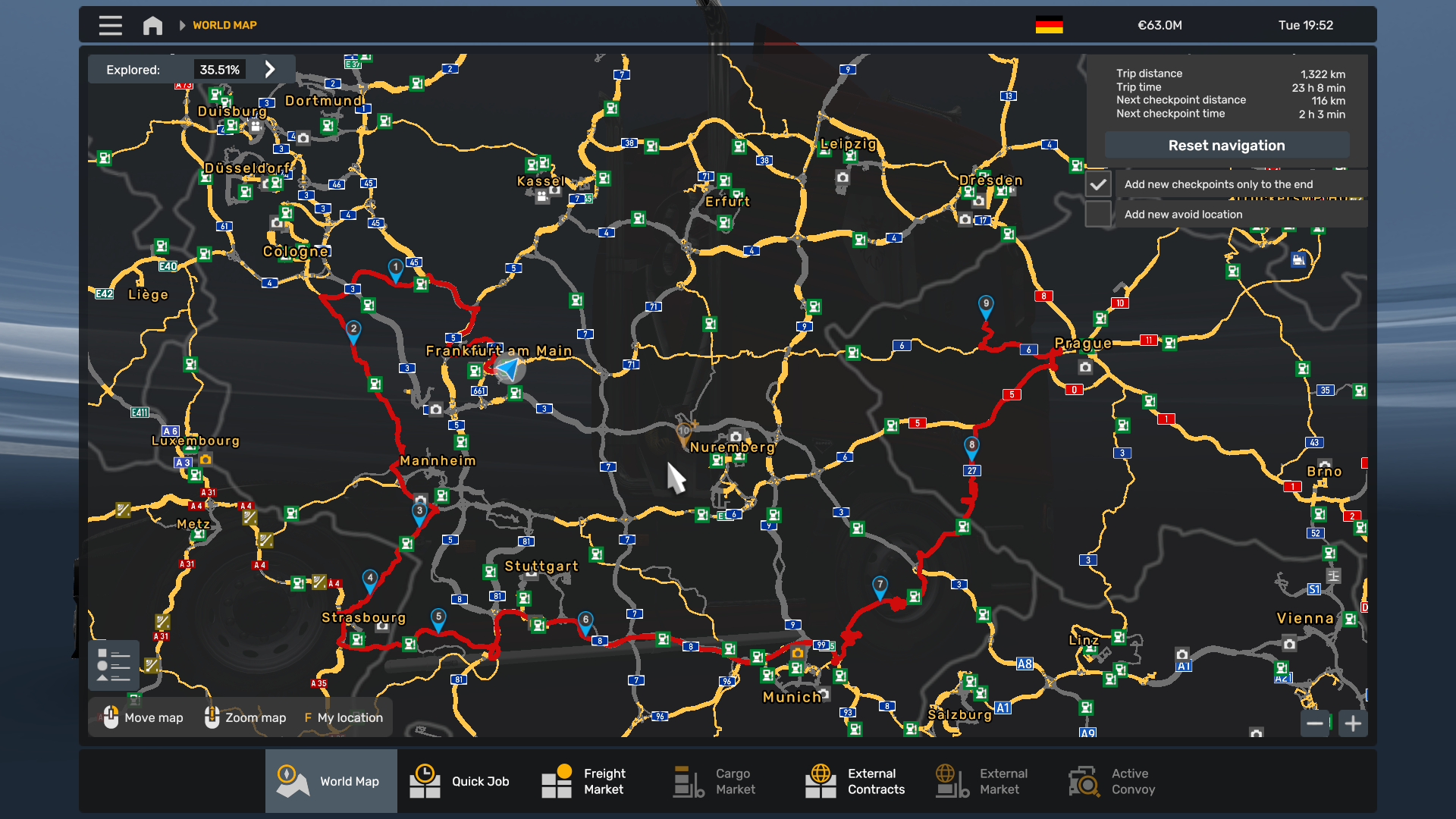Click the player truck location arrow

(509, 369)
